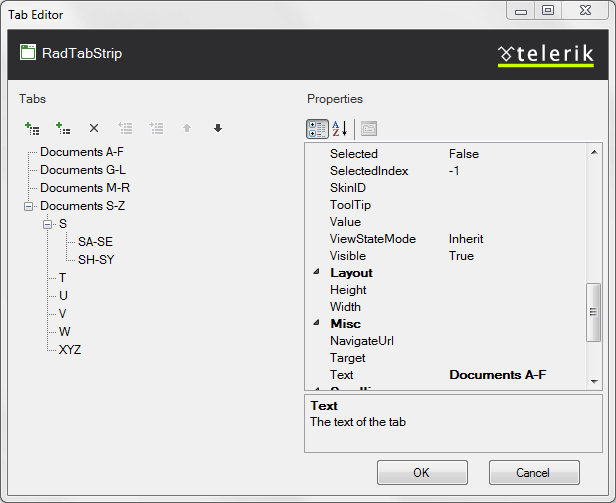The width and height of the screenshot is (616, 503).
Task: Collapse the Misc property category
Action: pyautogui.click(x=318, y=324)
